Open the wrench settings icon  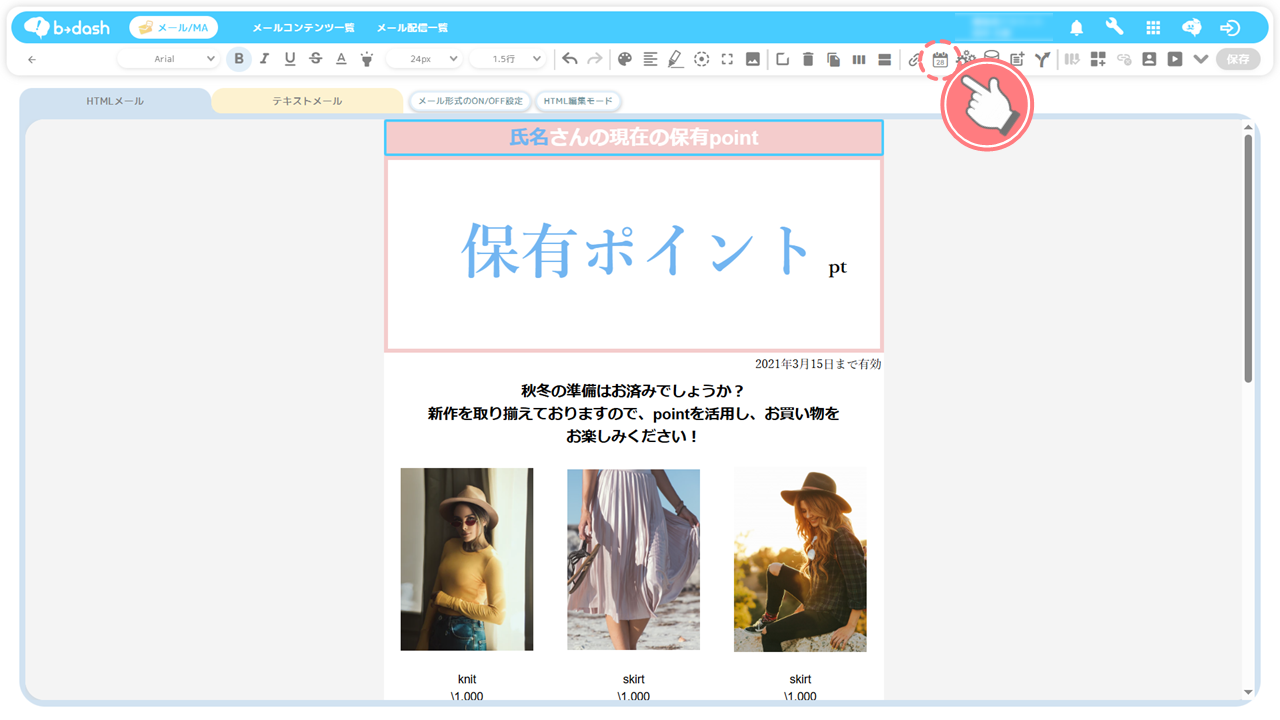(1114, 27)
